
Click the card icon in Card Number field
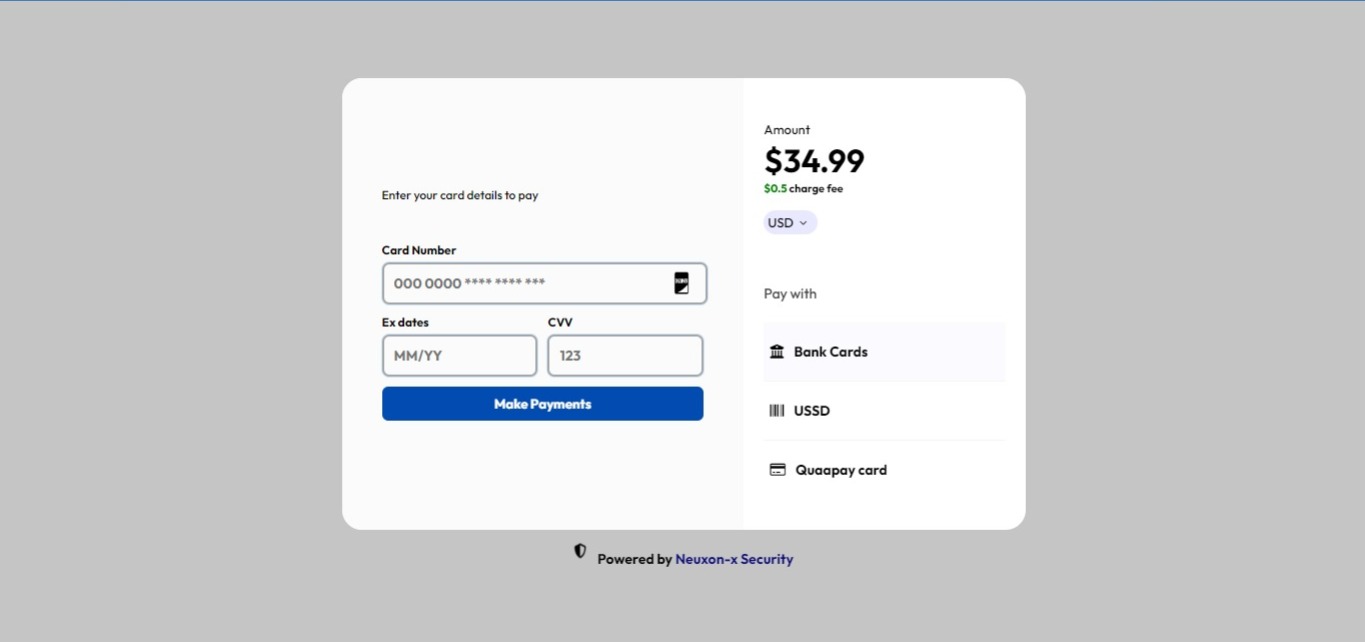click(681, 283)
